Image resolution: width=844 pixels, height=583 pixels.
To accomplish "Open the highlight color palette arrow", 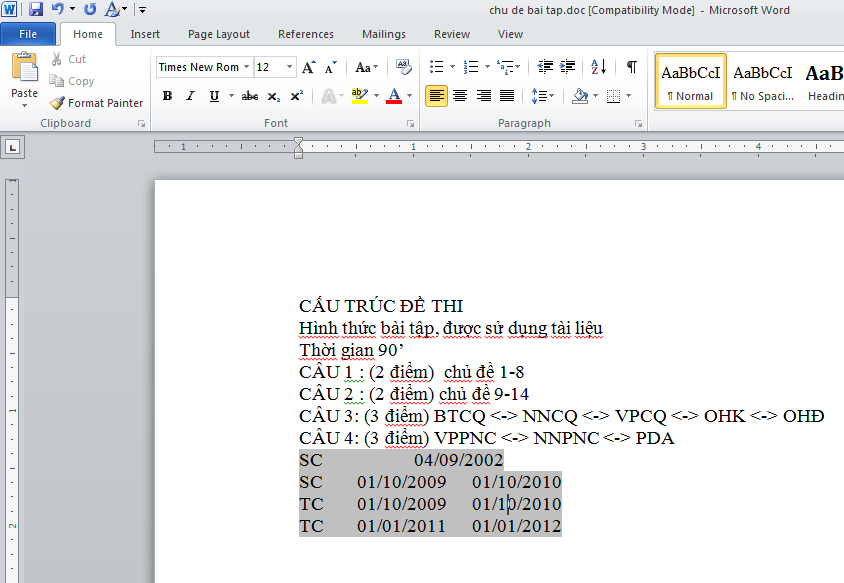I will click(x=376, y=96).
